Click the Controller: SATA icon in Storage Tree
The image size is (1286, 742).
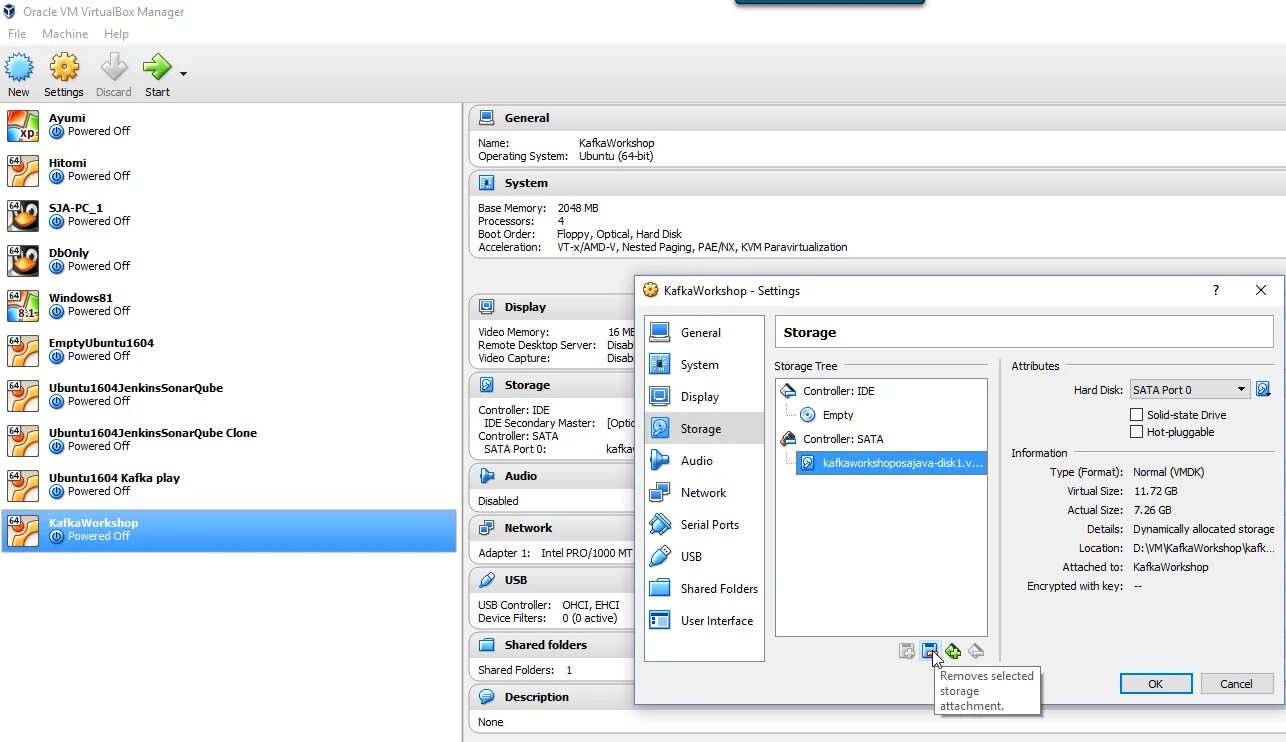(x=788, y=439)
